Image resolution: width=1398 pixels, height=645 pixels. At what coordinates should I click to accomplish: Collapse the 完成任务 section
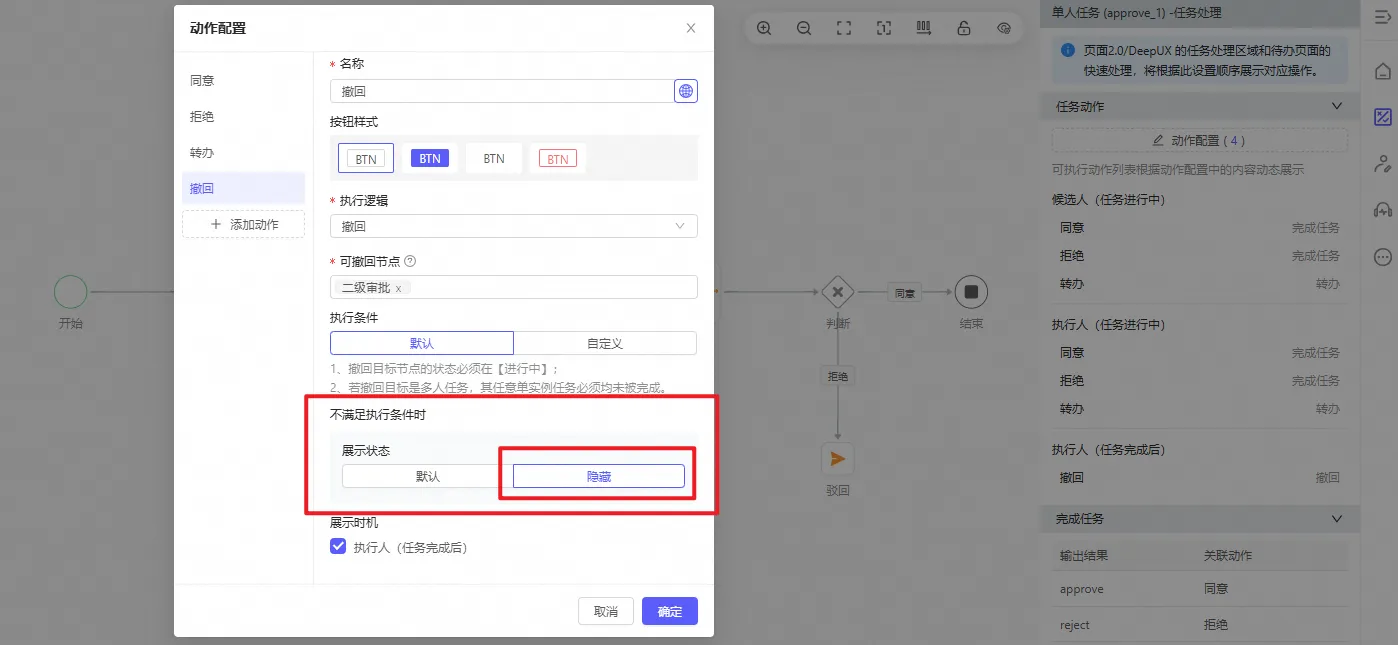click(1336, 519)
